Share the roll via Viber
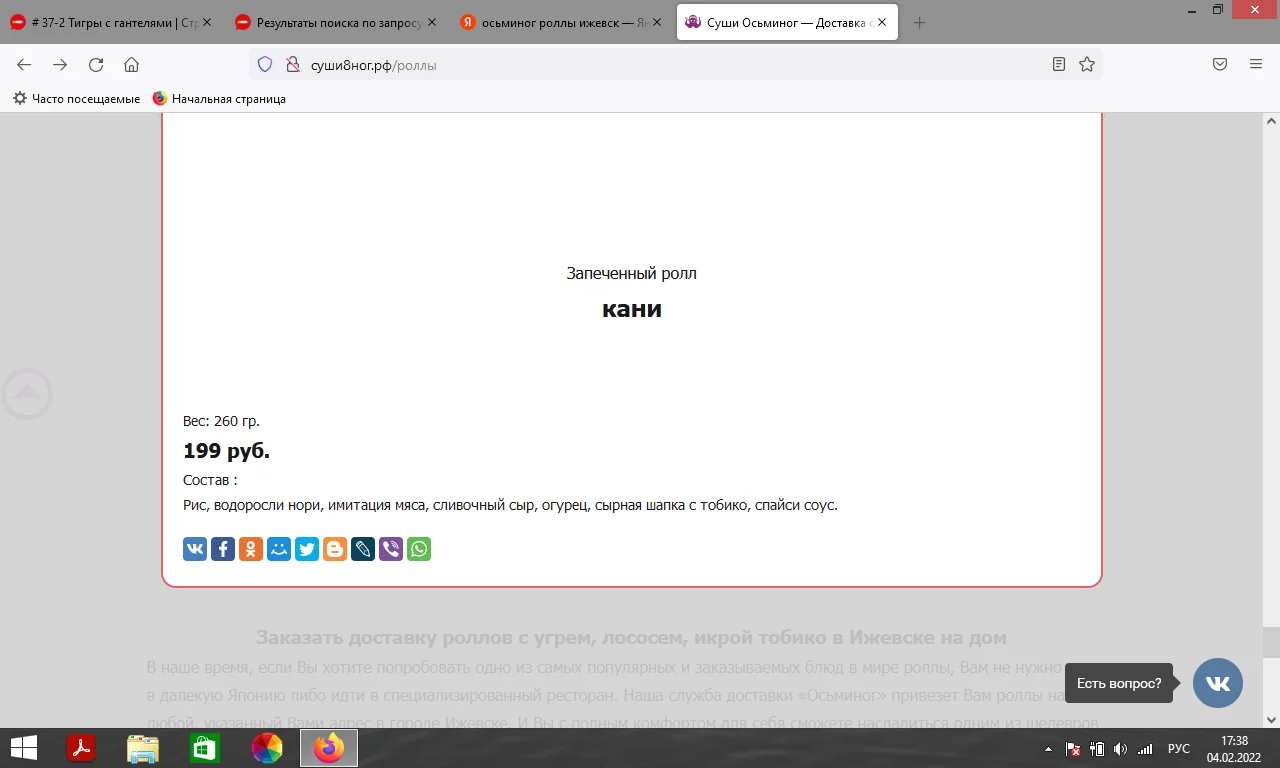The width and height of the screenshot is (1280, 768). (x=391, y=549)
